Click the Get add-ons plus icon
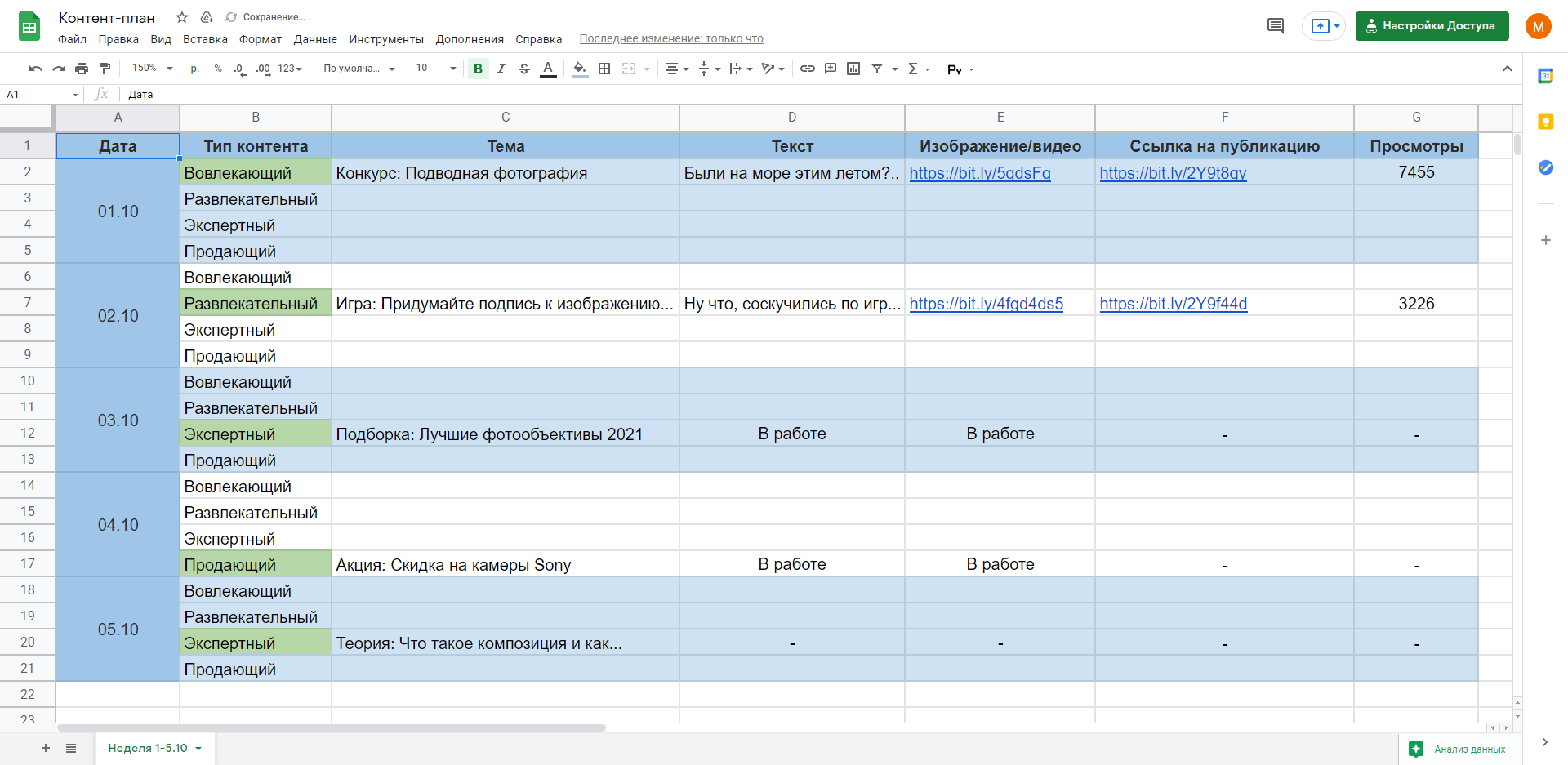Viewport: 1568px width, 765px height. 1545,240
